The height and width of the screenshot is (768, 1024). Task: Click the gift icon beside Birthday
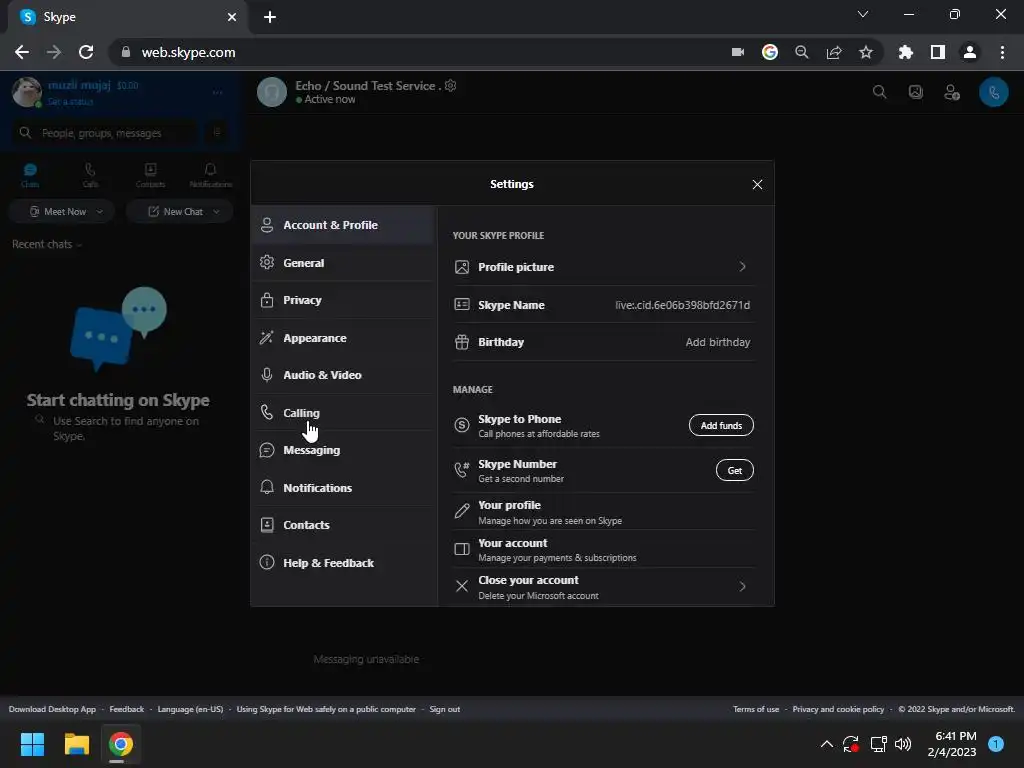[462, 342]
